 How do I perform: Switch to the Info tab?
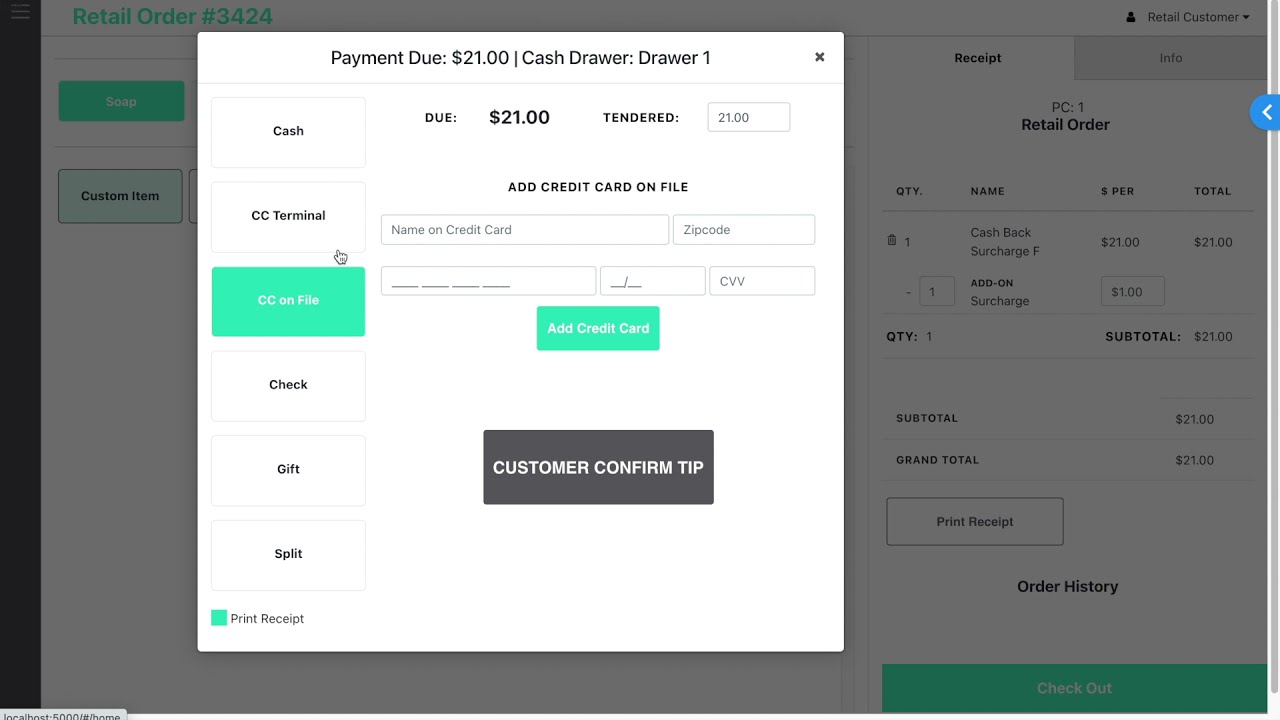(x=1170, y=58)
